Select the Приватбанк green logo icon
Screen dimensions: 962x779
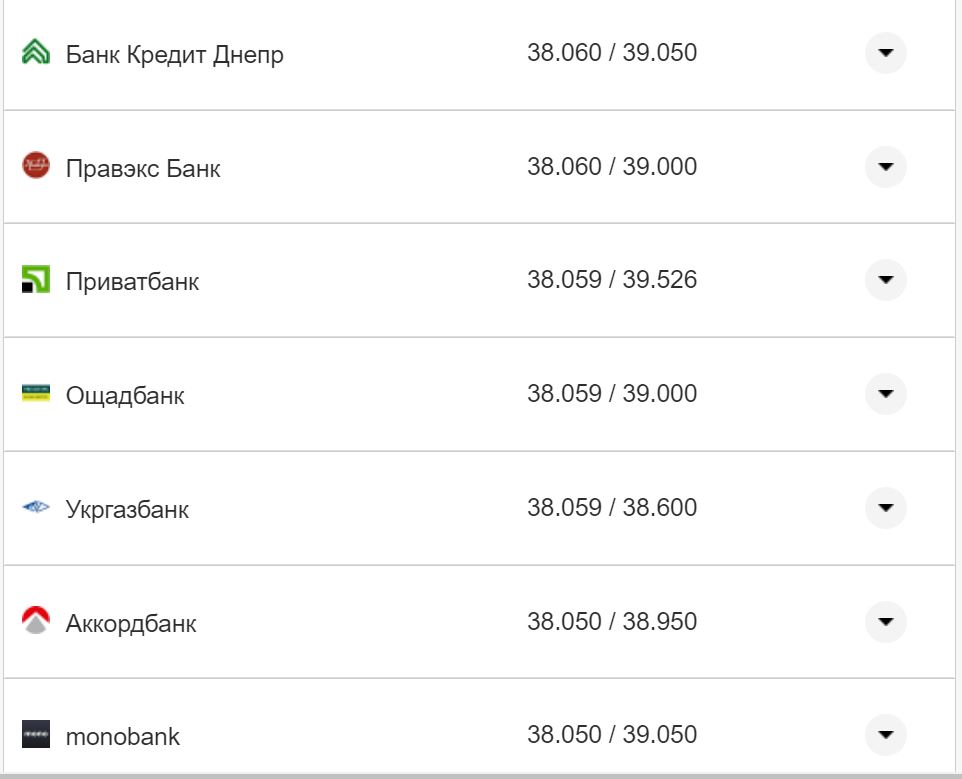37,280
